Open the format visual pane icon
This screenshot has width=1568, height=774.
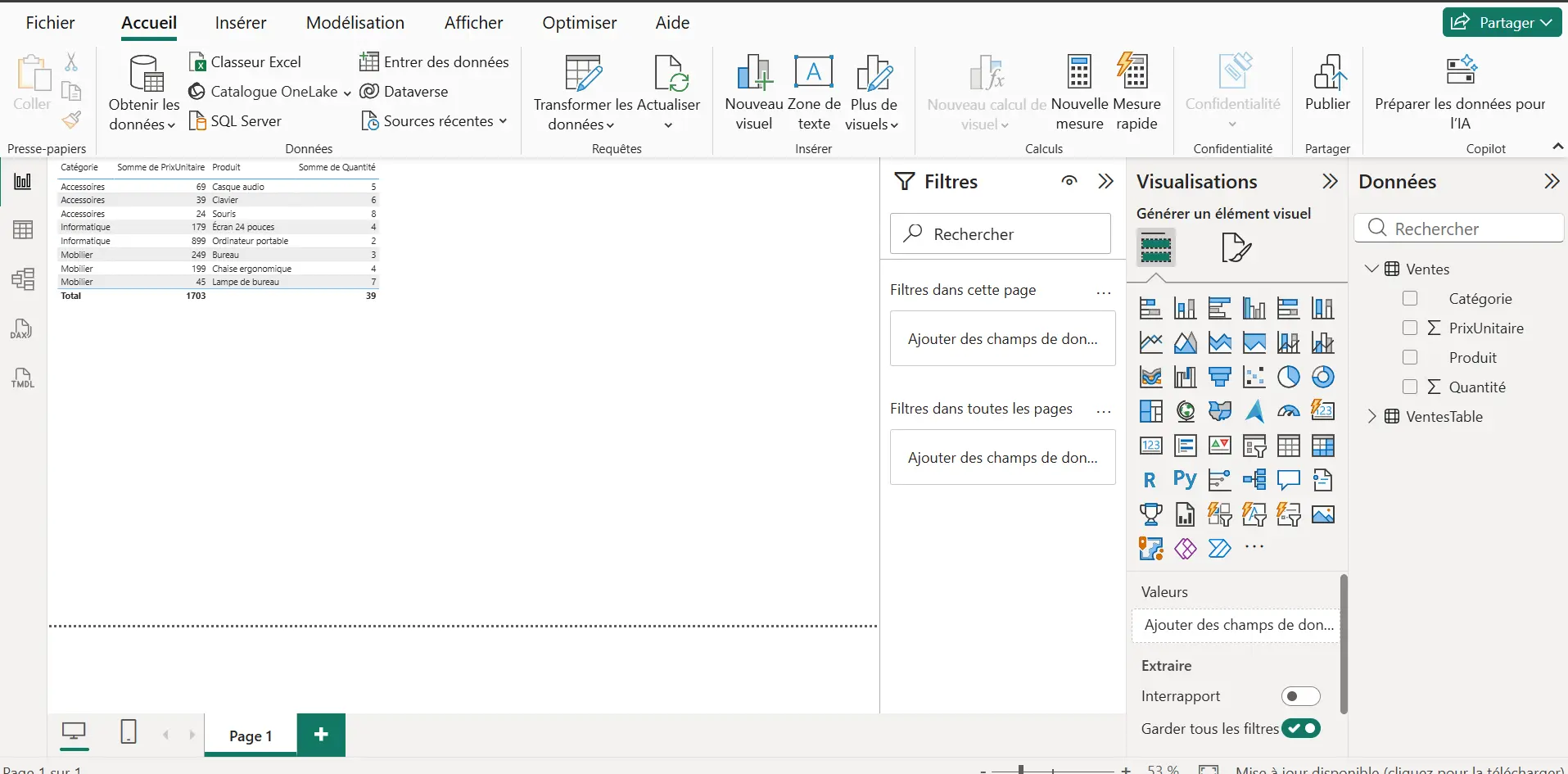(x=1236, y=247)
